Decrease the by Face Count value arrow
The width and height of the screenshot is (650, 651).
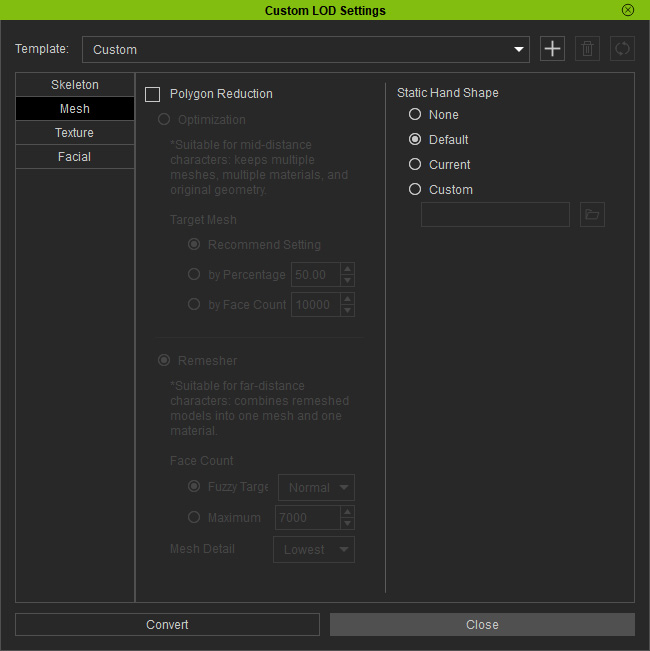pos(347,311)
